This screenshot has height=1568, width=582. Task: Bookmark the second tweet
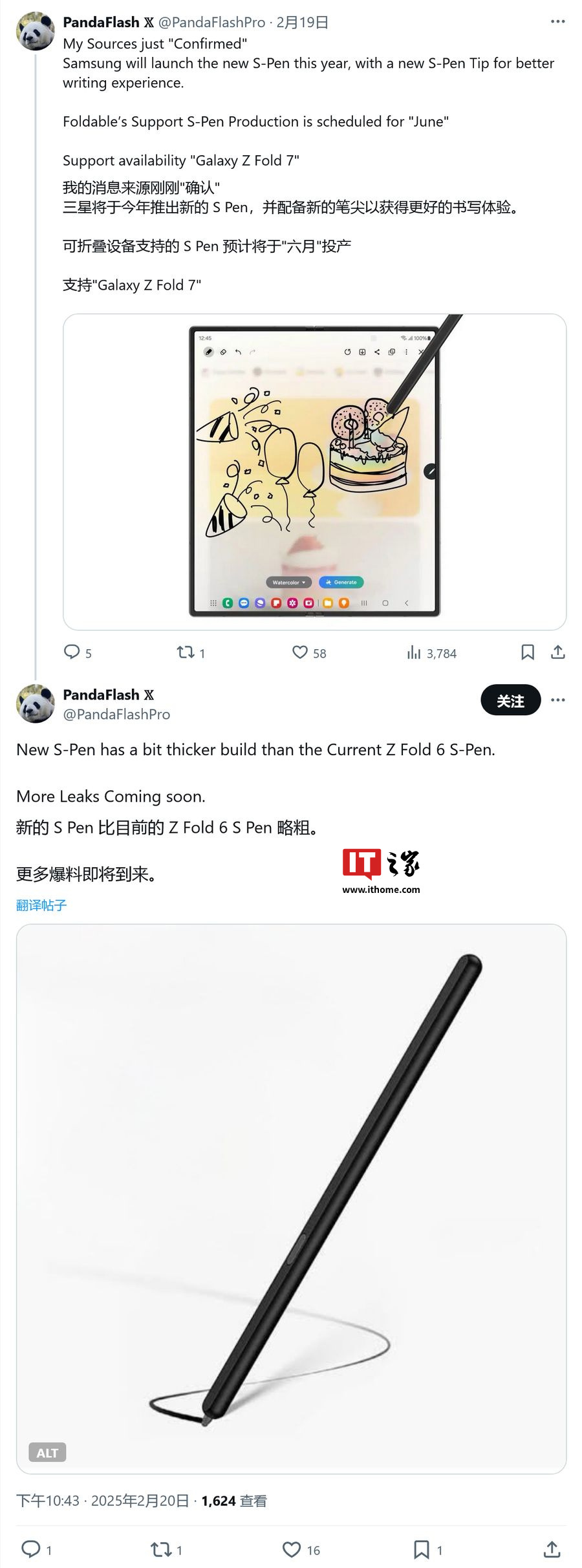coord(428,1549)
